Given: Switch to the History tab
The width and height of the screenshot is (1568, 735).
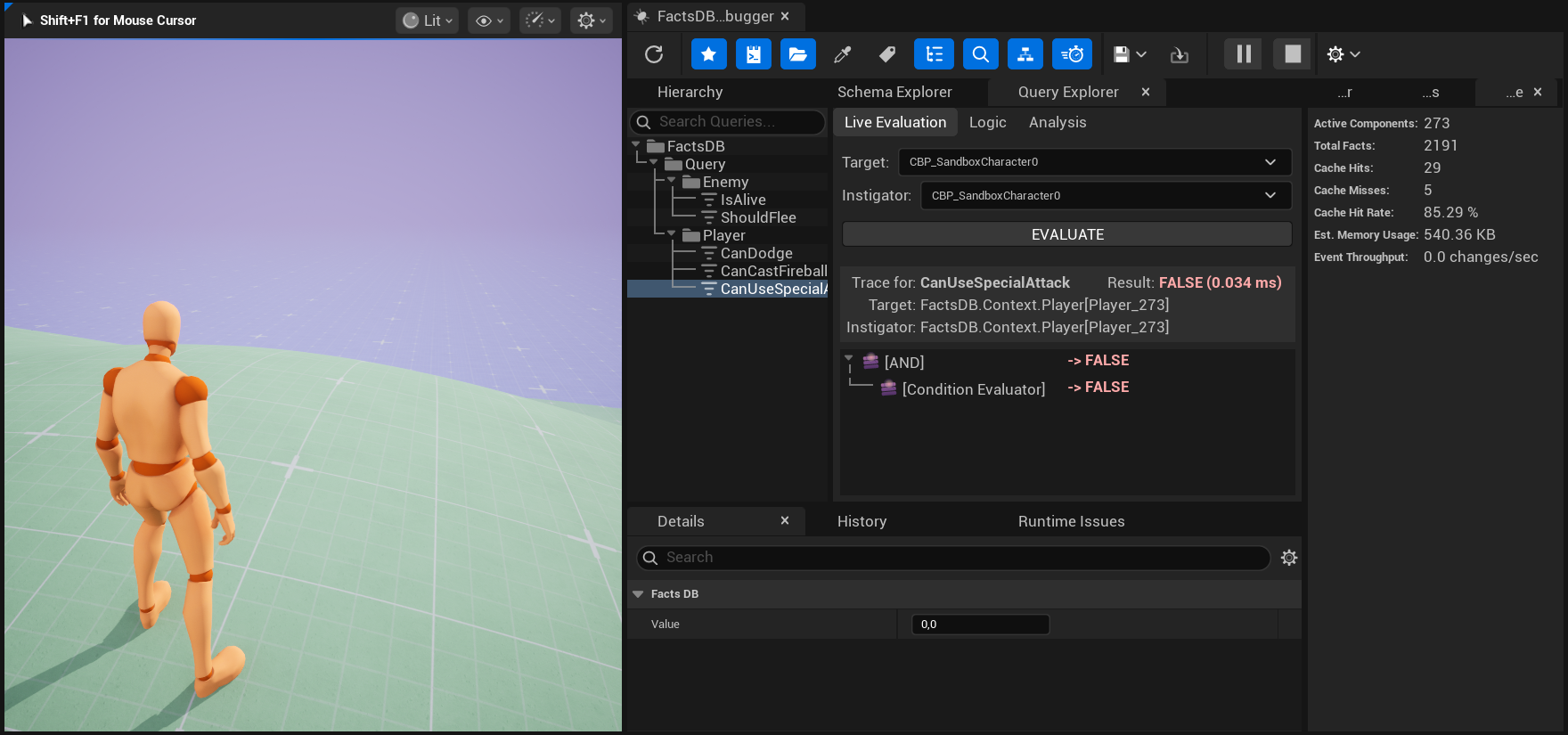Looking at the screenshot, I should pos(862,521).
